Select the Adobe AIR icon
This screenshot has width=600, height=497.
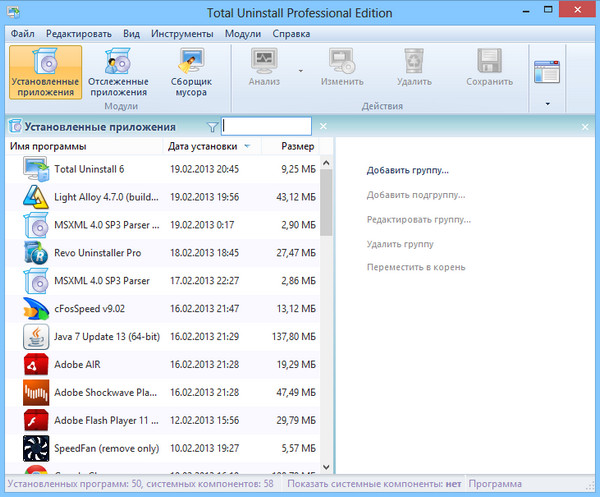pos(36,365)
